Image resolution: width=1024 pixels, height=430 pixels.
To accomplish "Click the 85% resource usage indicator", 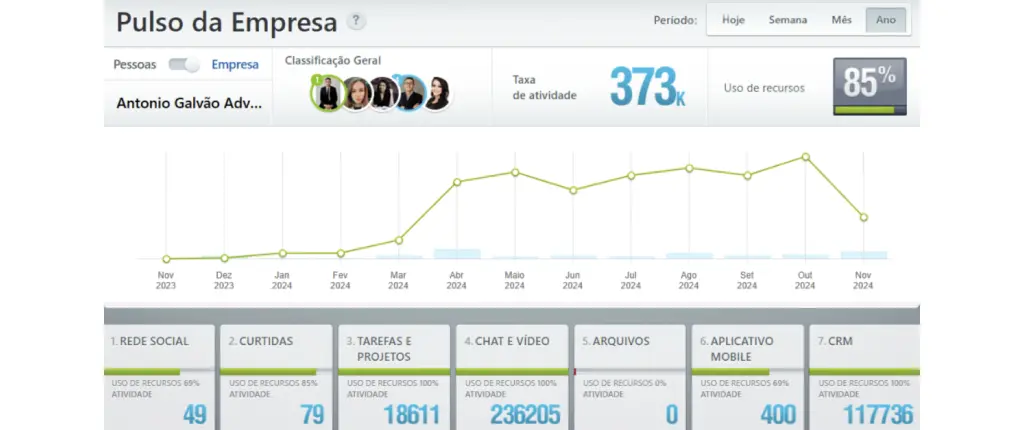I will pyautogui.click(x=869, y=87).
